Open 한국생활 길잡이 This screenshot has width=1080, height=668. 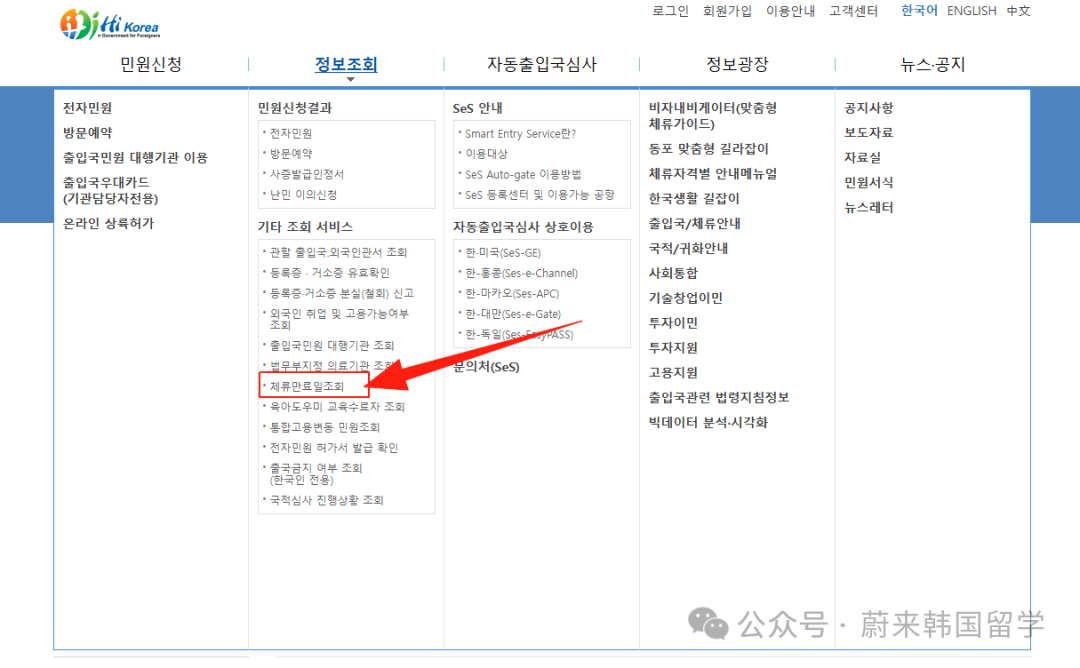pyautogui.click(x=694, y=199)
